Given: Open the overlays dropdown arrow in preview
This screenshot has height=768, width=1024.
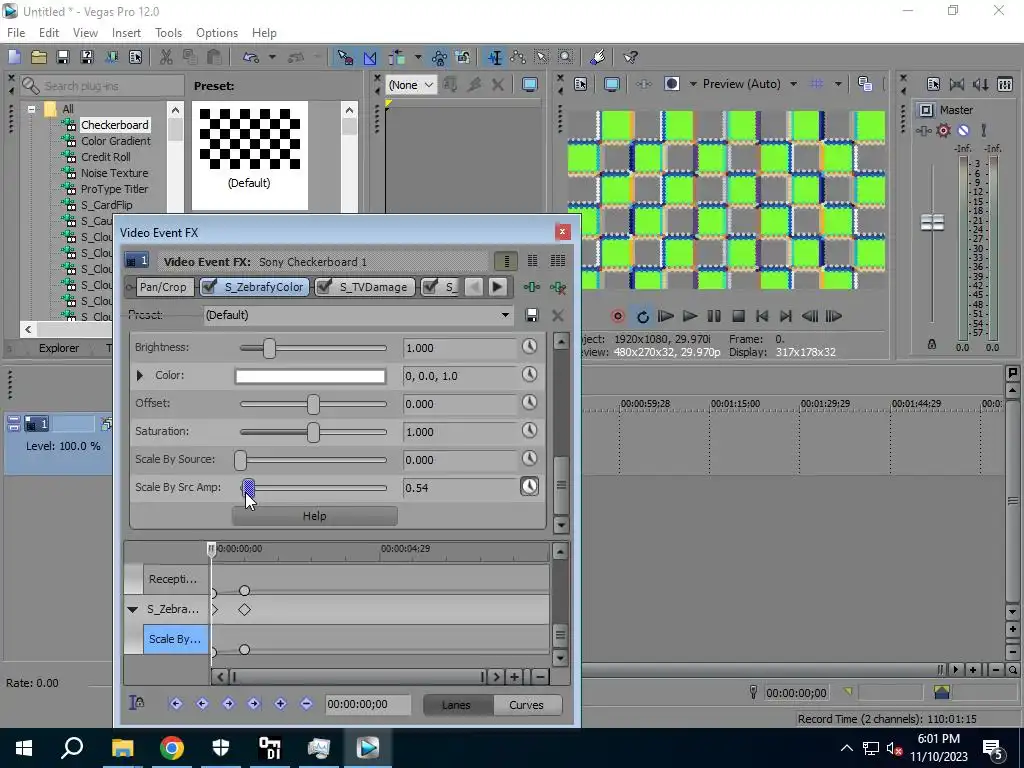Looking at the screenshot, I should (838, 84).
